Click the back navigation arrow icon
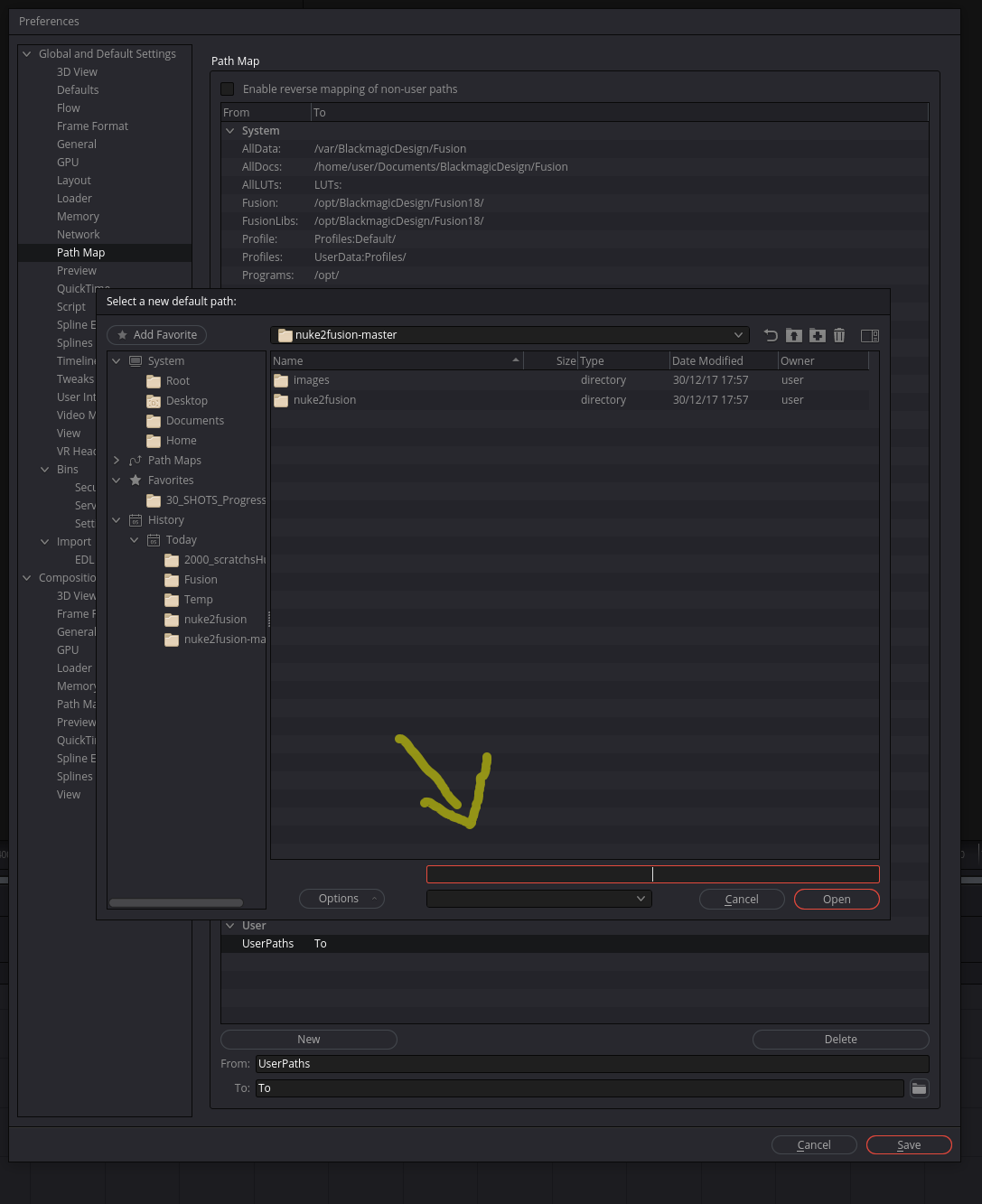The width and height of the screenshot is (982, 1204). click(771, 335)
